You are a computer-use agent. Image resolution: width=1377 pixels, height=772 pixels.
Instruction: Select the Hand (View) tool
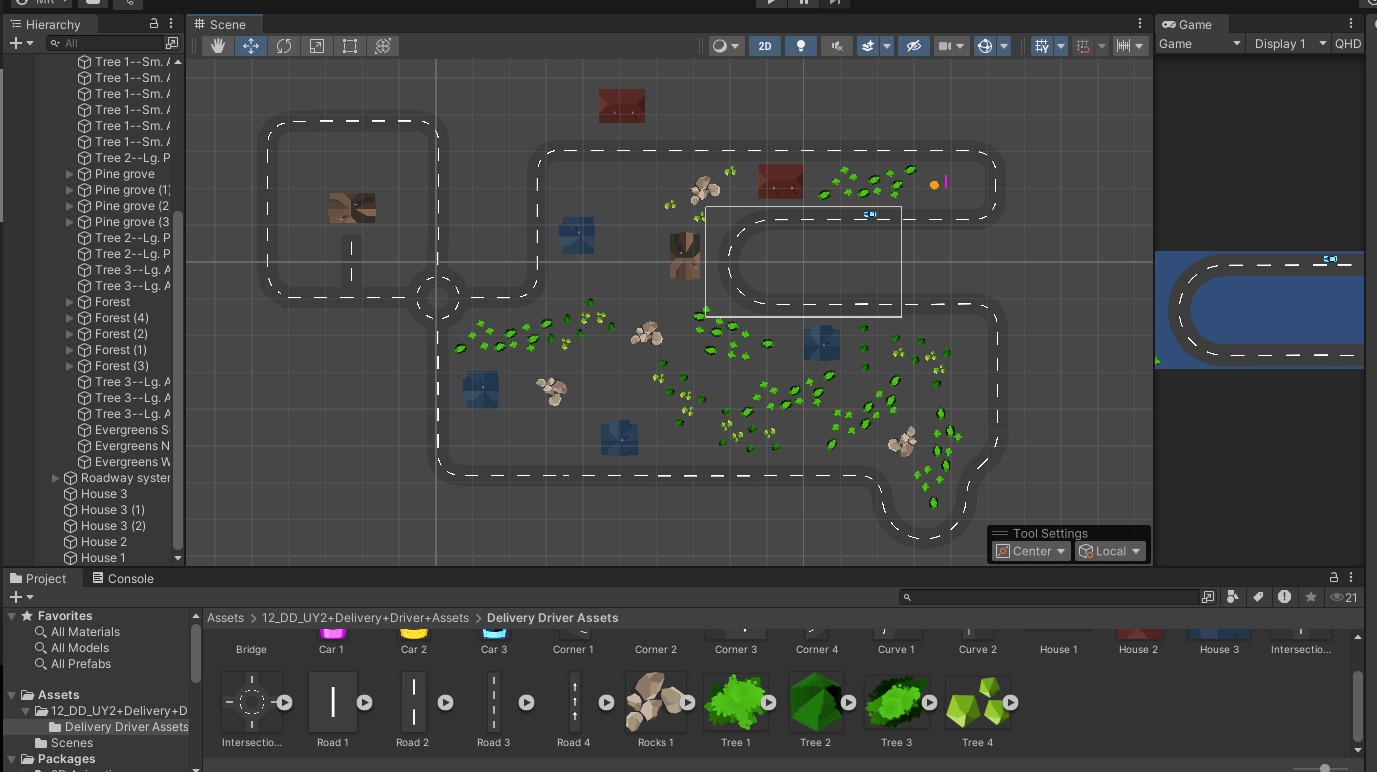(x=218, y=46)
